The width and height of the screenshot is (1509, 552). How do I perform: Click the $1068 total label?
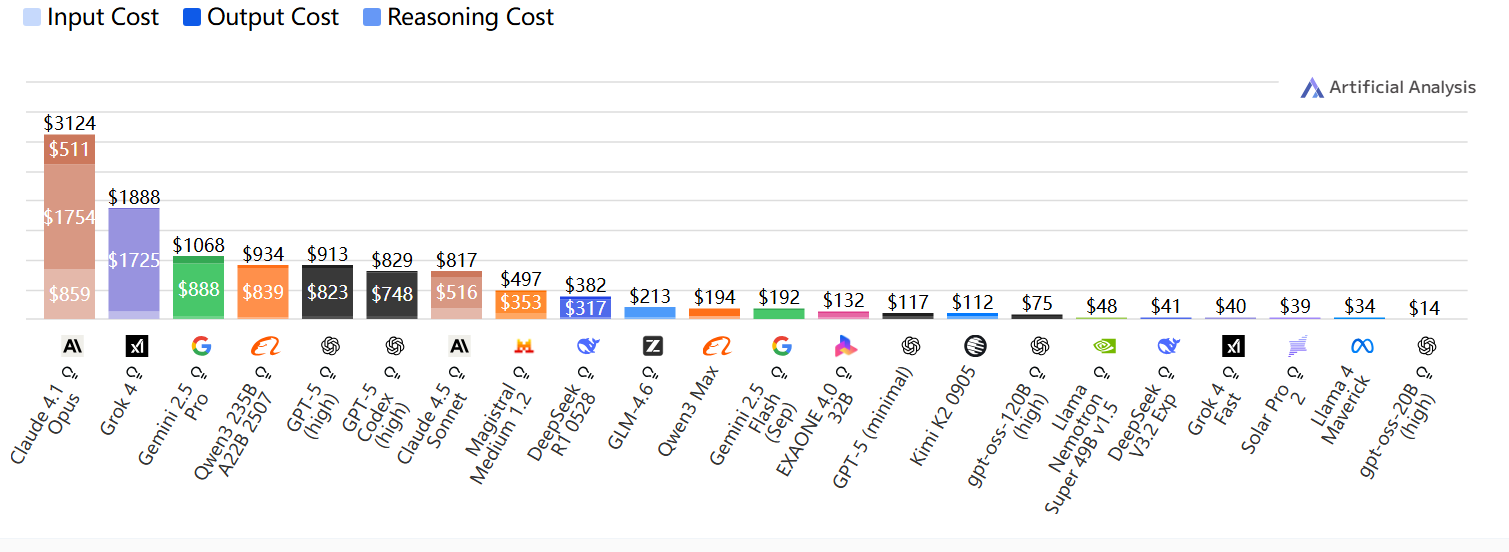point(198,245)
